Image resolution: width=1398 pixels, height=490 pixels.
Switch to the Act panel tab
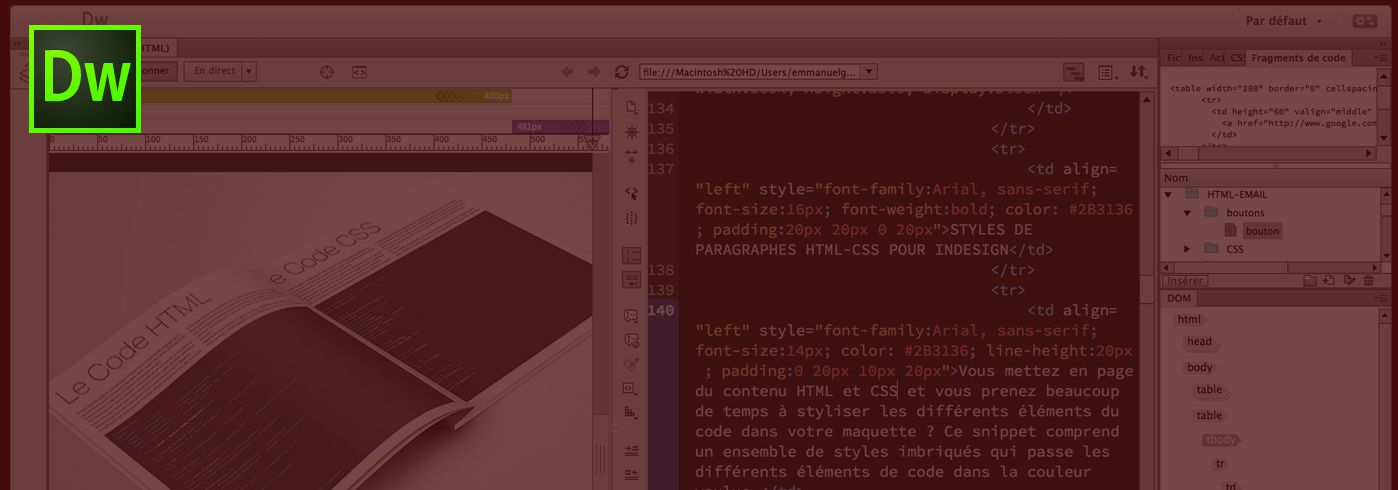[1216, 58]
